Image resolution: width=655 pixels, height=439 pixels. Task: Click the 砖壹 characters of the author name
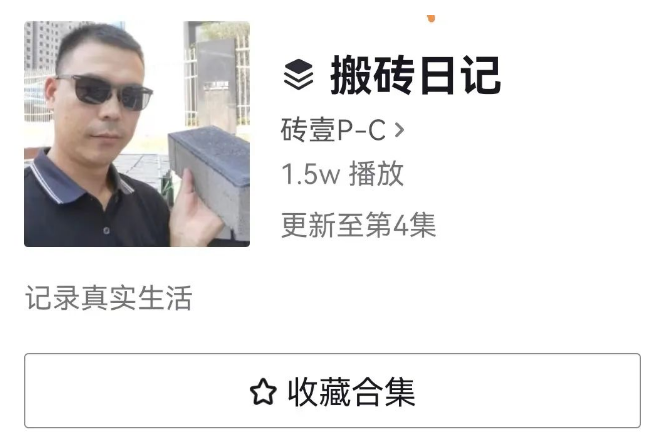point(308,130)
